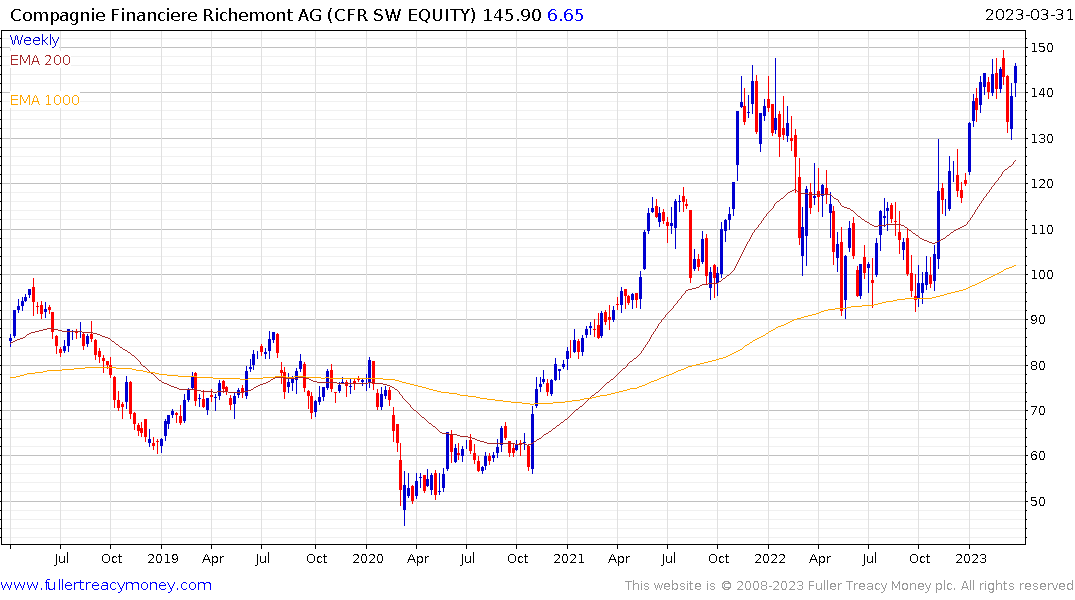Viewport: 1075px width, 600px height.
Task: Click the 2019 year label on time axis
Action: pos(163,558)
